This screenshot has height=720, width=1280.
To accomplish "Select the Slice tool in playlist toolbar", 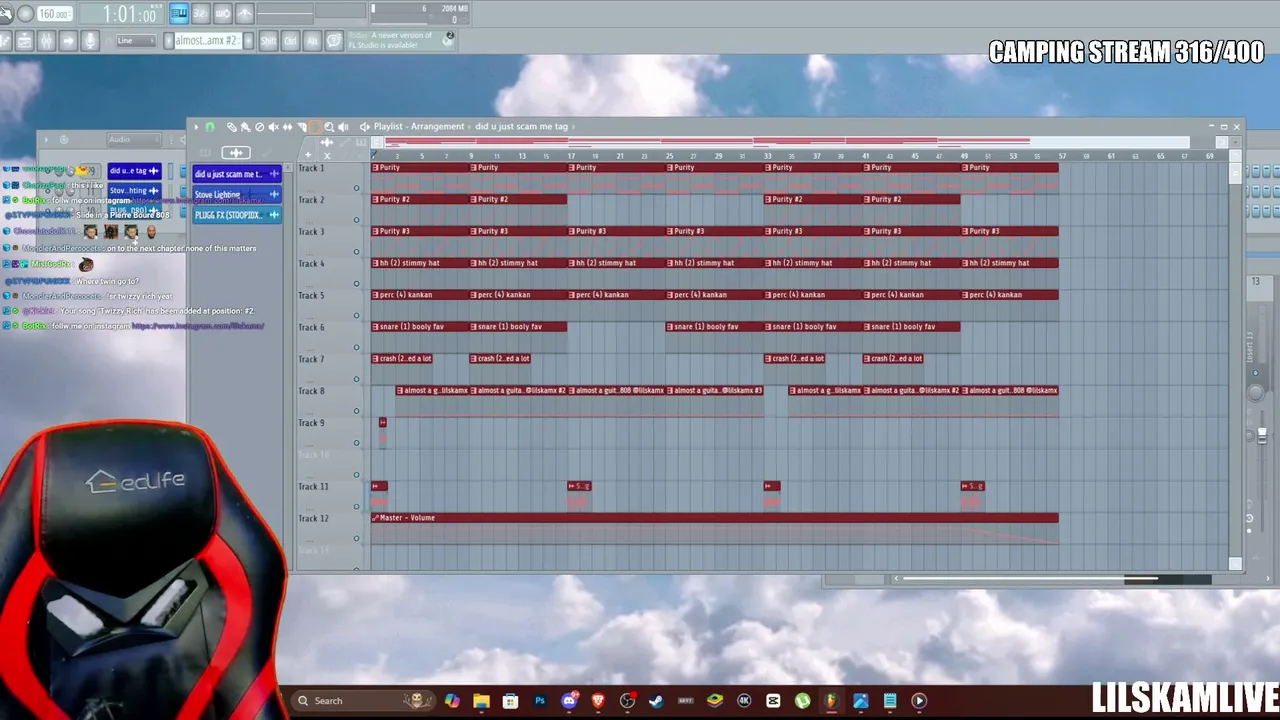I will point(302,127).
